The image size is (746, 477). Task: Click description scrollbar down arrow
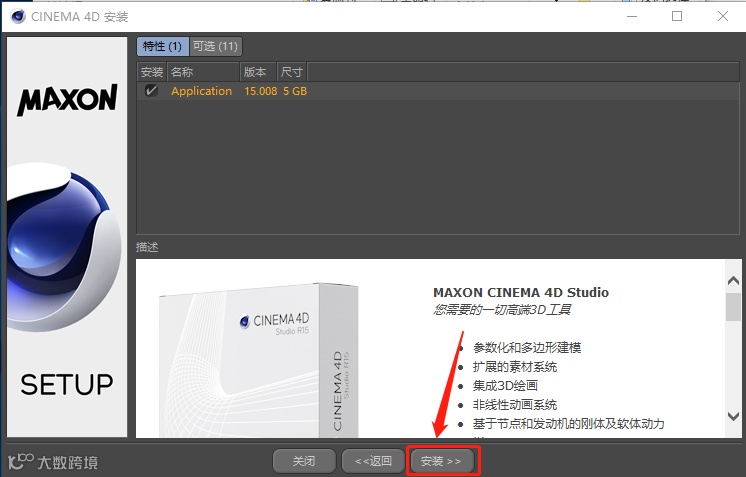733,416
